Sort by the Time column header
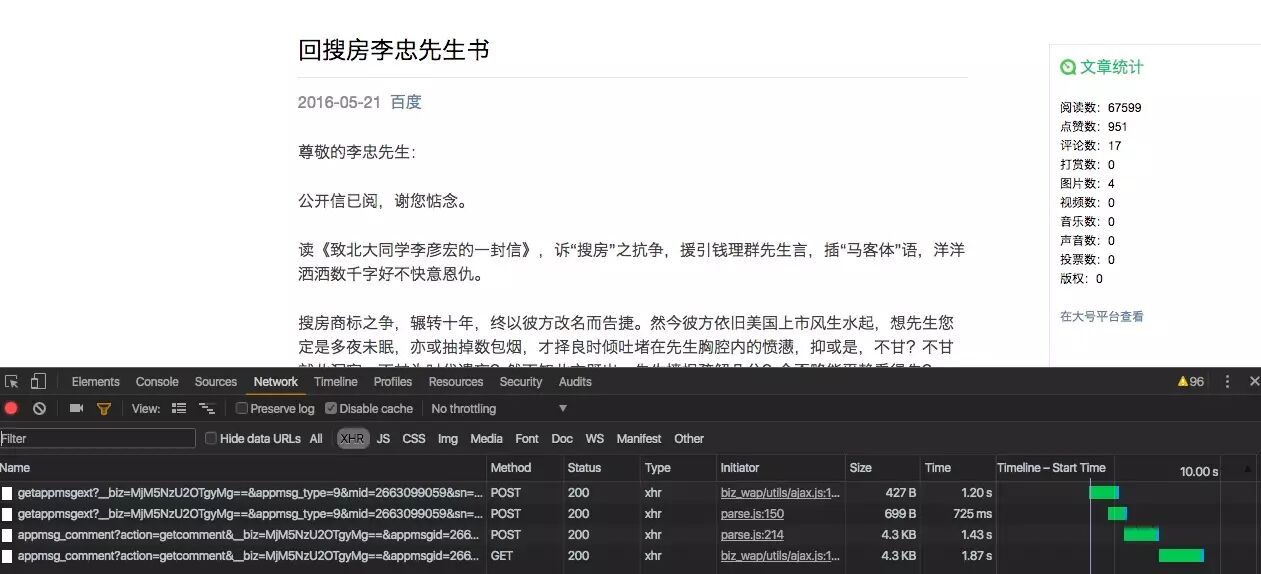The height and width of the screenshot is (574, 1261). click(x=957, y=468)
